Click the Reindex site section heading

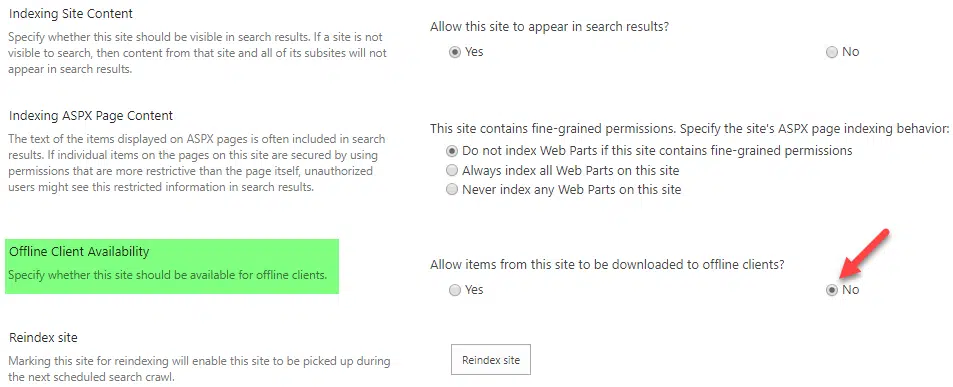click(43, 337)
